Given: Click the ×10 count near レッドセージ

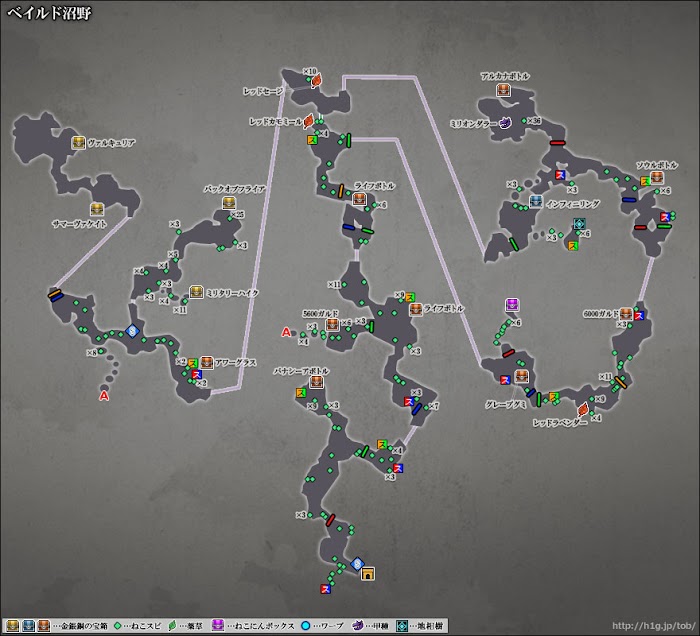Looking at the screenshot, I should (309, 71).
